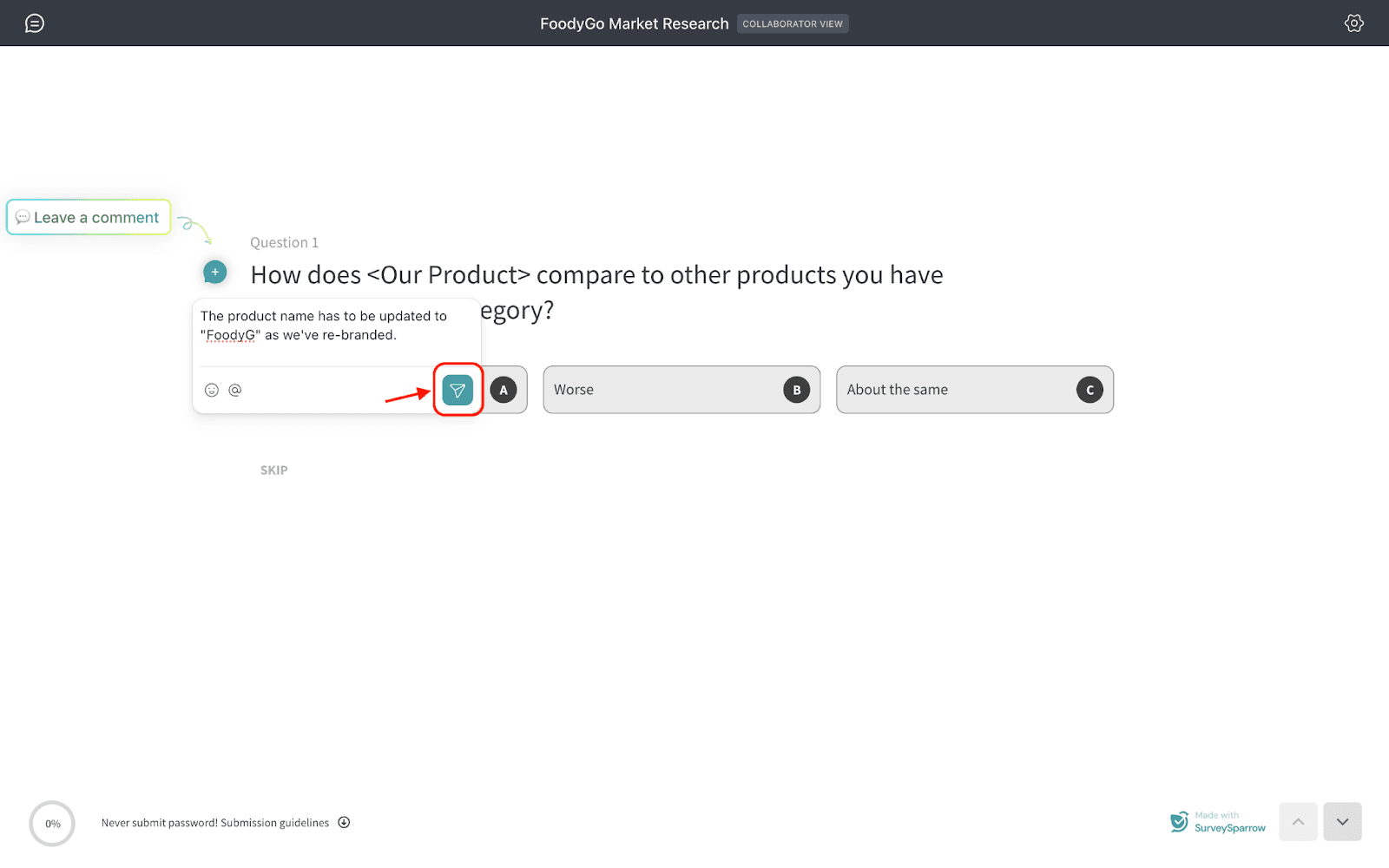Click the @ mention icon in comment box
This screenshot has width=1389, height=868.
pos(235,390)
